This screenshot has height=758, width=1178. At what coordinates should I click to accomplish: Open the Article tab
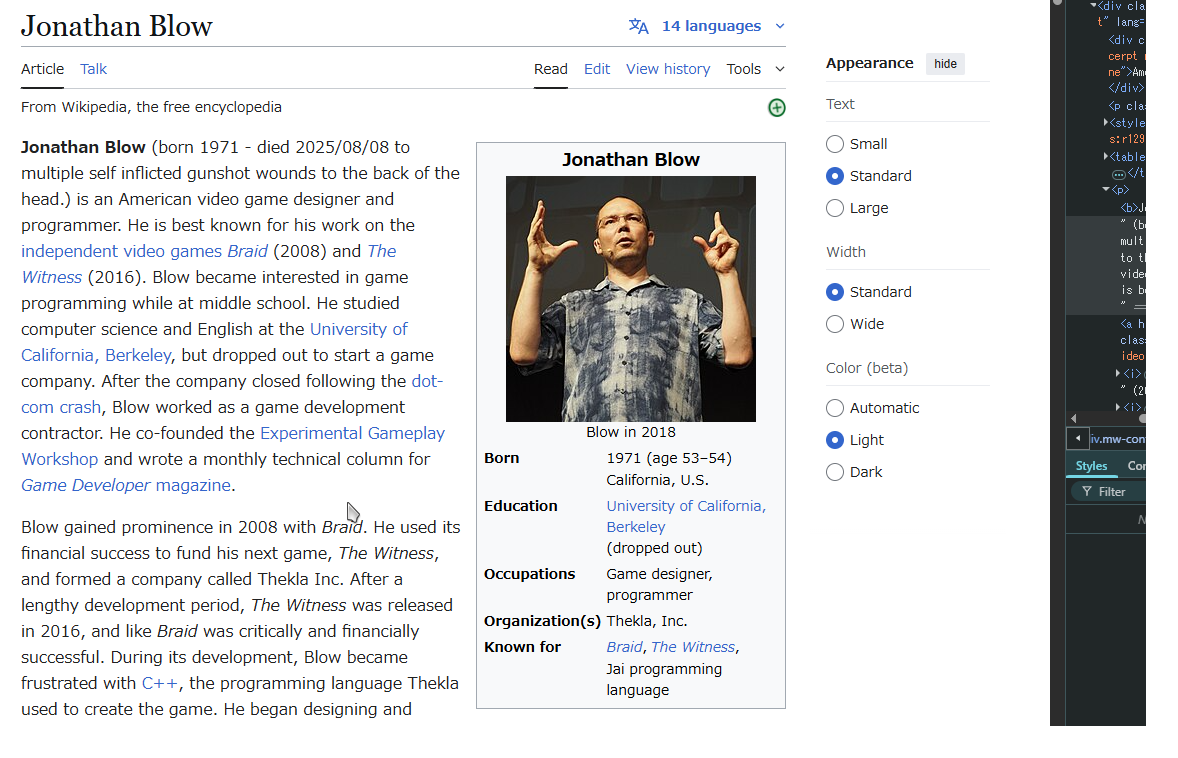[x=43, y=69]
